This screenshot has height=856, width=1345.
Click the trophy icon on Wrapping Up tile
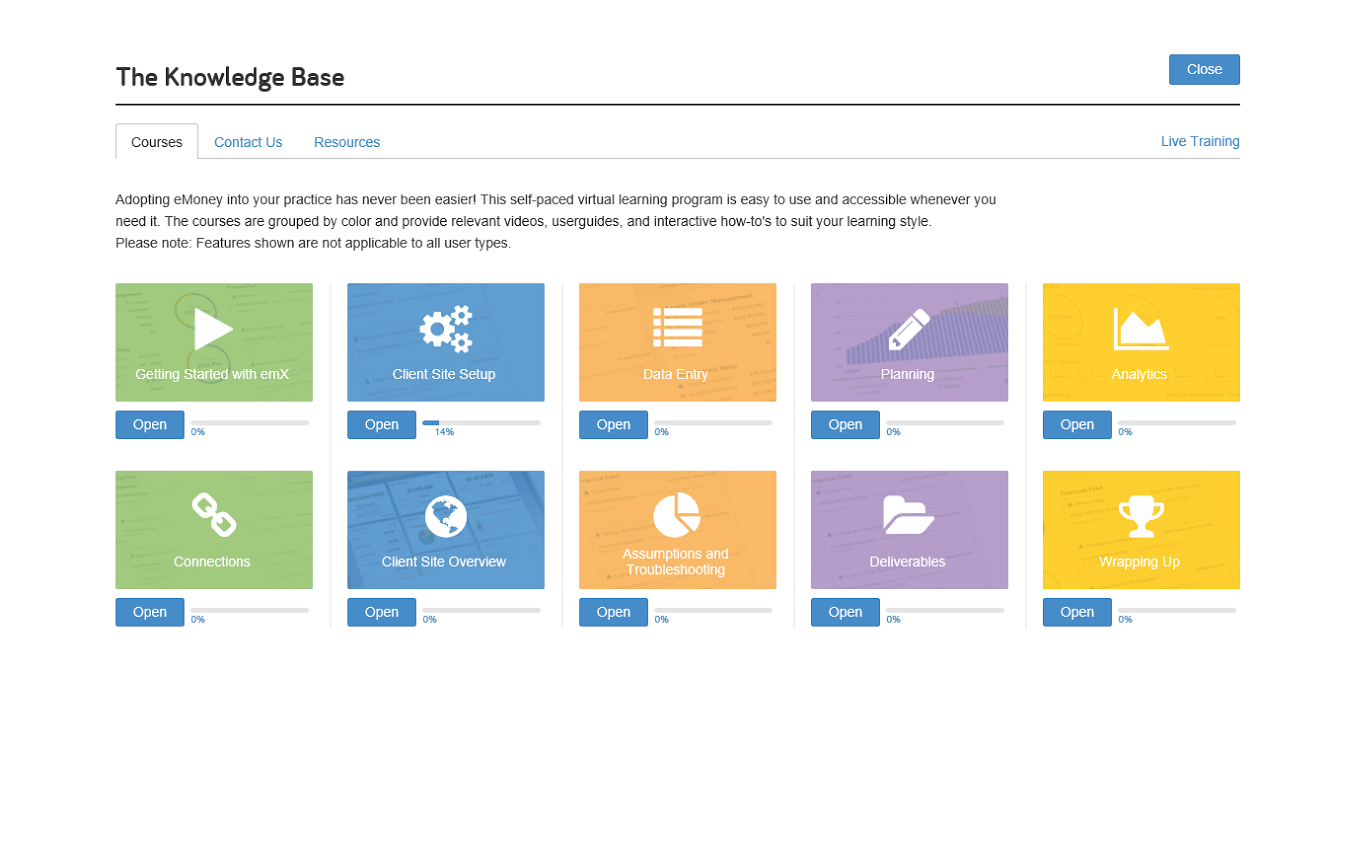(1140, 516)
